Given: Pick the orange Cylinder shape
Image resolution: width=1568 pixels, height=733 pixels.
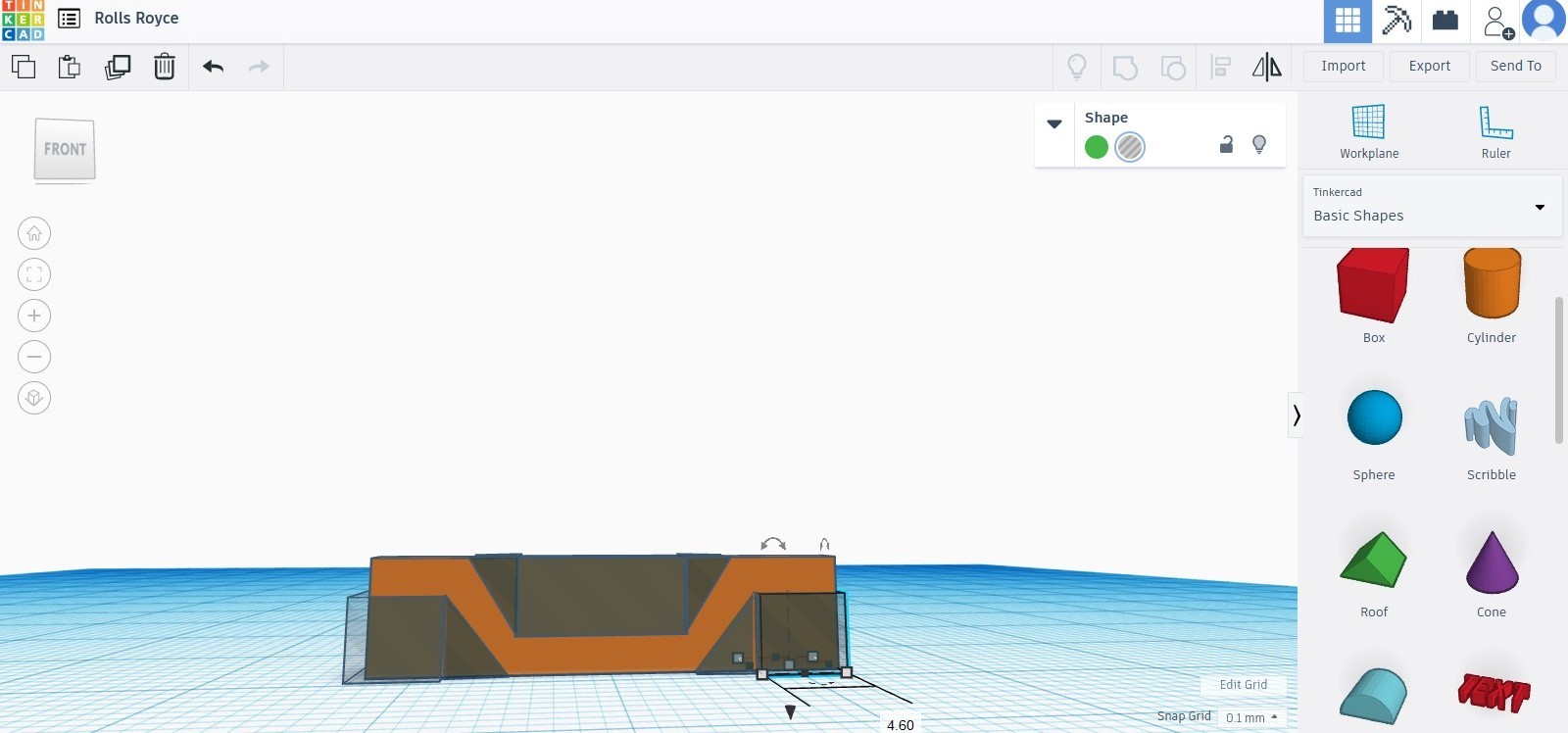Looking at the screenshot, I should point(1492,284).
